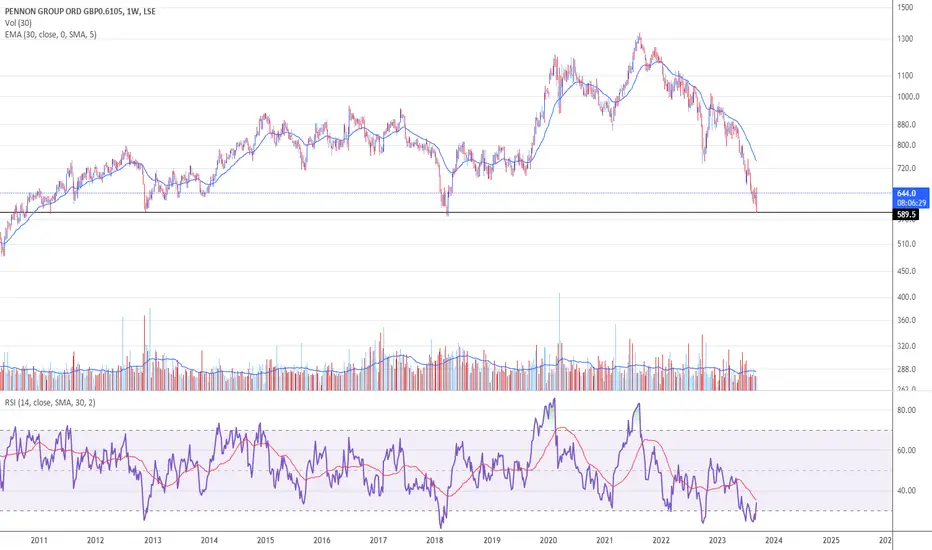Click the 400.0 price axis label
The image size is (932, 550).
tap(906, 297)
